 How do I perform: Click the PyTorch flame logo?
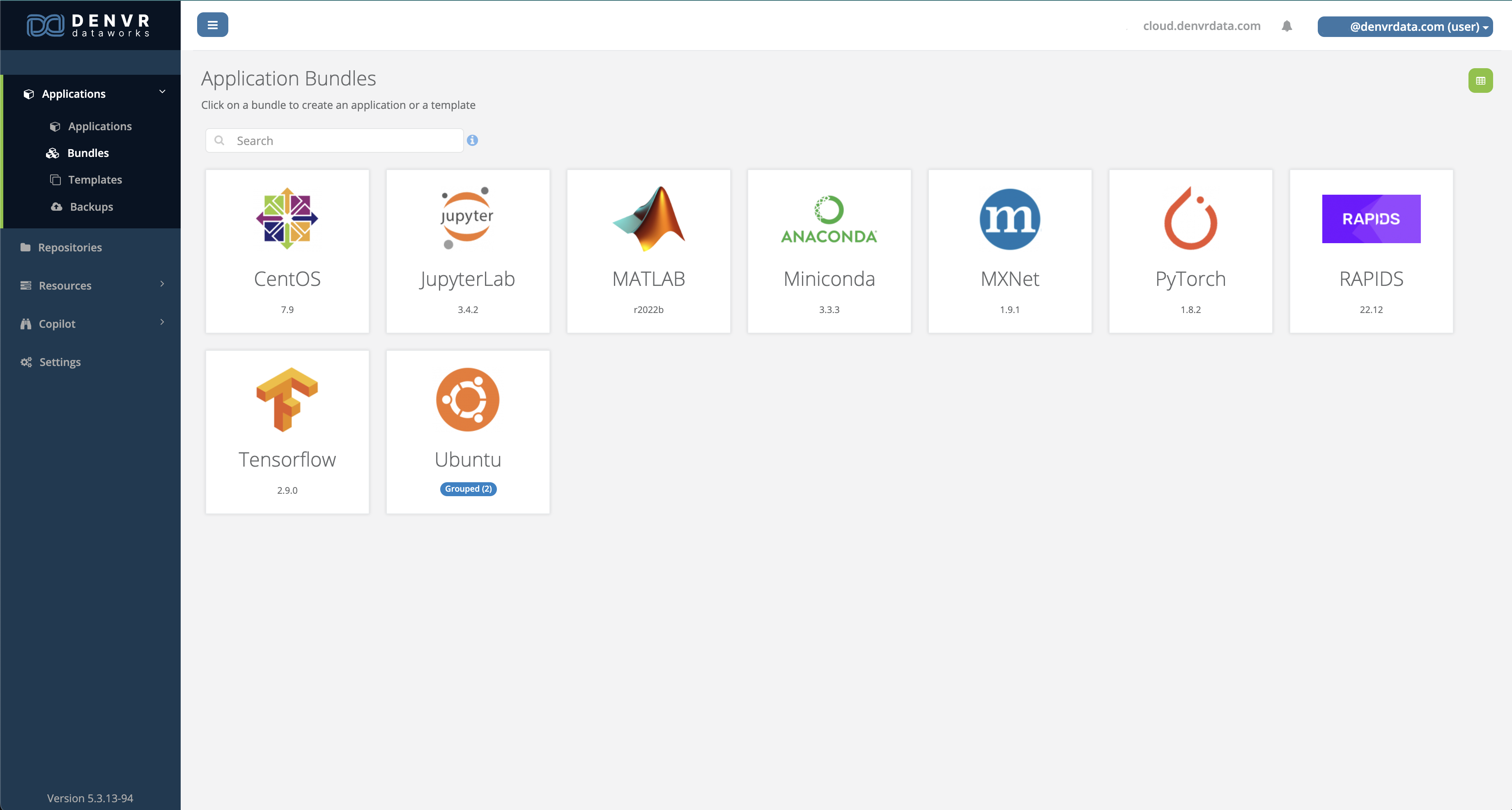[x=1190, y=219]
